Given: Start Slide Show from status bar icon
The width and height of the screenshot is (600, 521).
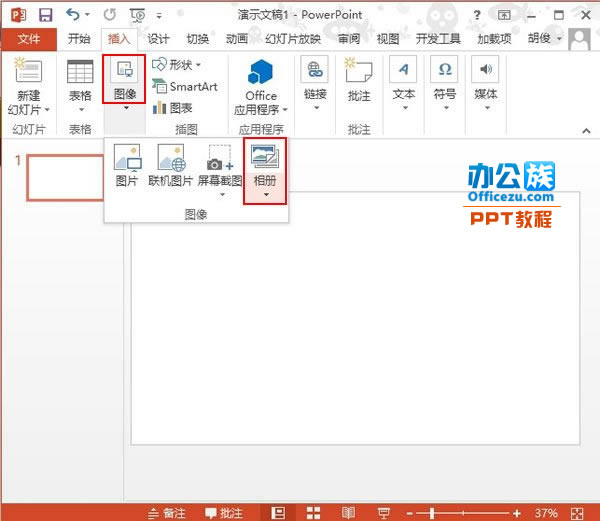Looking at the screenshot, I should pyautogui.click(x=383, y=513).
